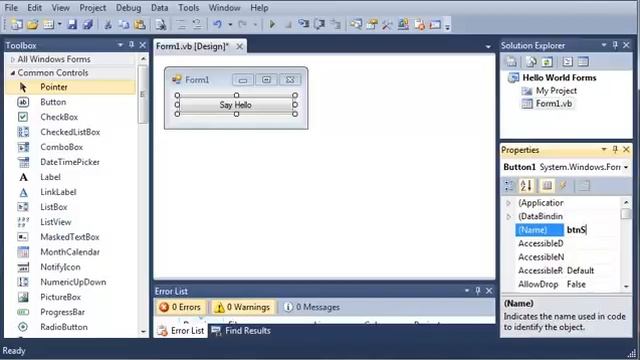Image resolution: width=640 pixels, height=360 pixels.
Task: Open Form1.vb in Solution Explorer
Action: [x=553, y=104]
